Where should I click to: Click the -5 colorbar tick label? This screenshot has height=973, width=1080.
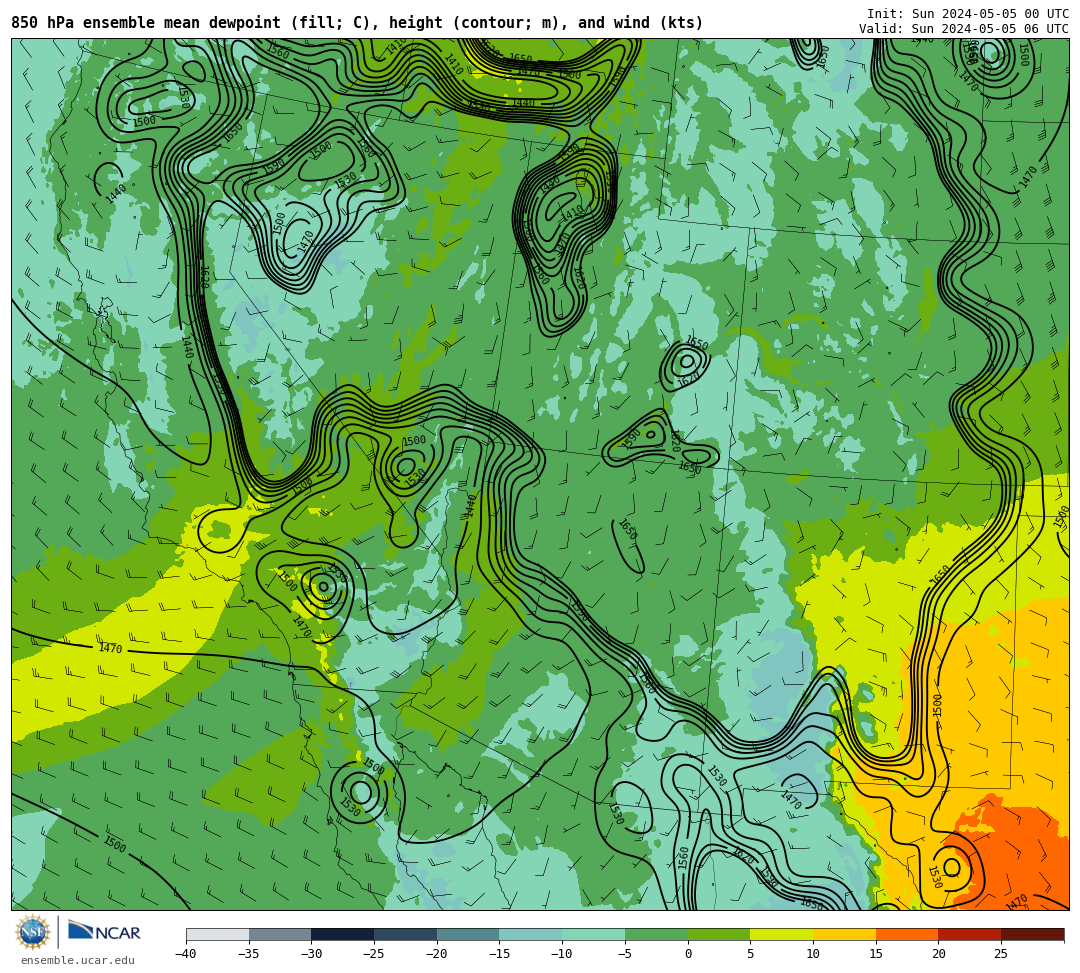[625, 954]
